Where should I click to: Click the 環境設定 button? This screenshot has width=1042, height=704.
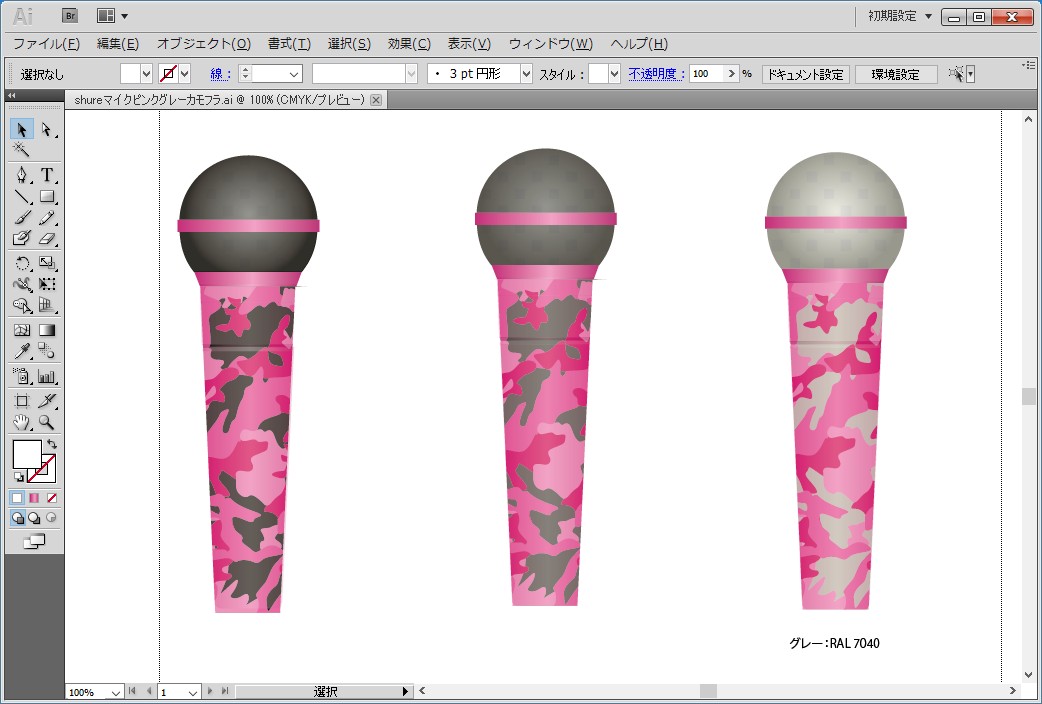point(895,74)
